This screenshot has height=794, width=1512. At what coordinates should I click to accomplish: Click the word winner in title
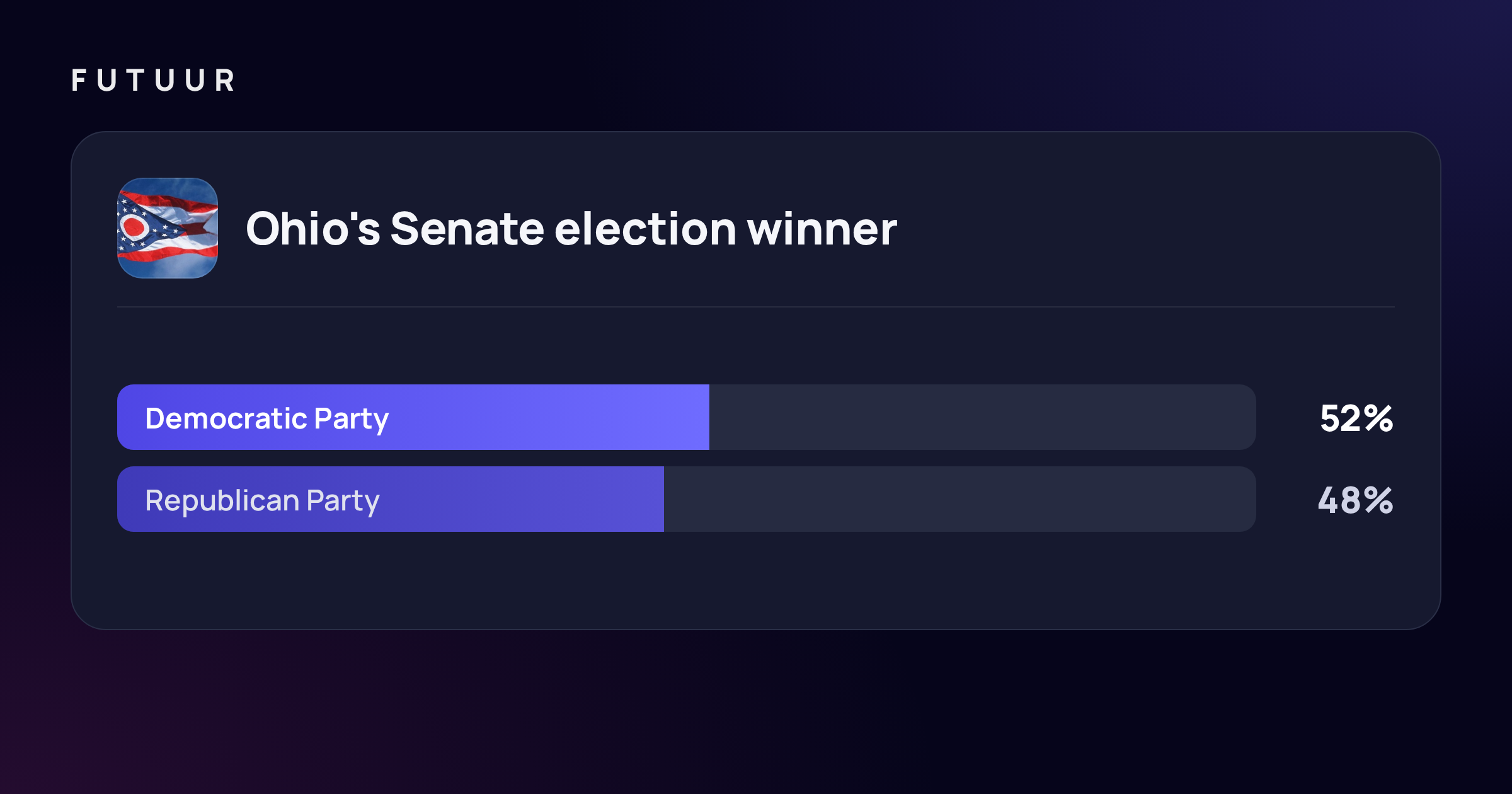click(x=822, y=229)
